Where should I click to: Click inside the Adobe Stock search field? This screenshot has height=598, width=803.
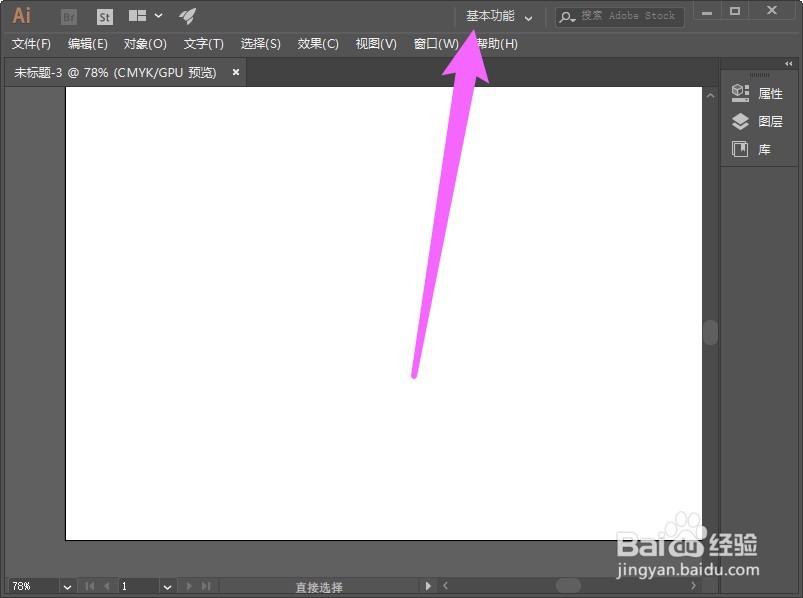[620, 16]
